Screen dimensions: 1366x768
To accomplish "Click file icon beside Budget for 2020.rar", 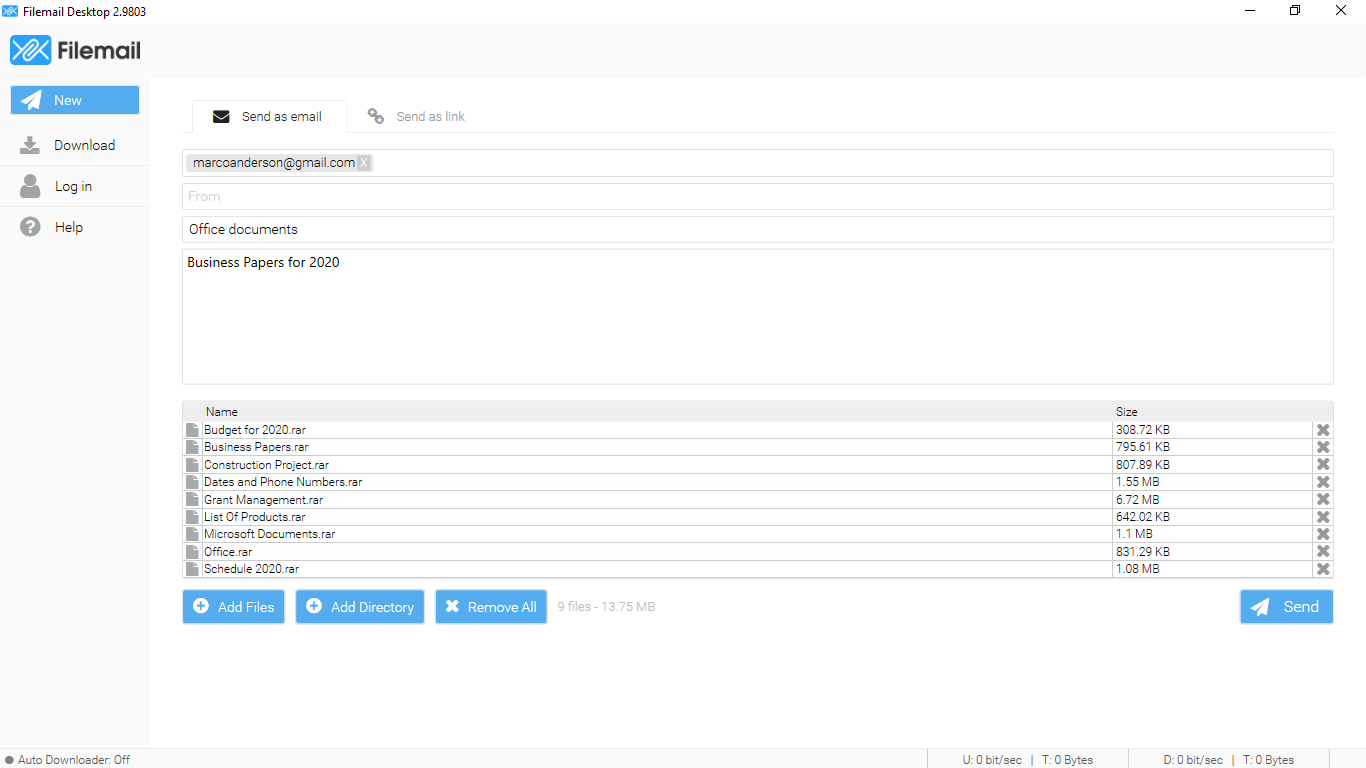I will coord(192,430).
